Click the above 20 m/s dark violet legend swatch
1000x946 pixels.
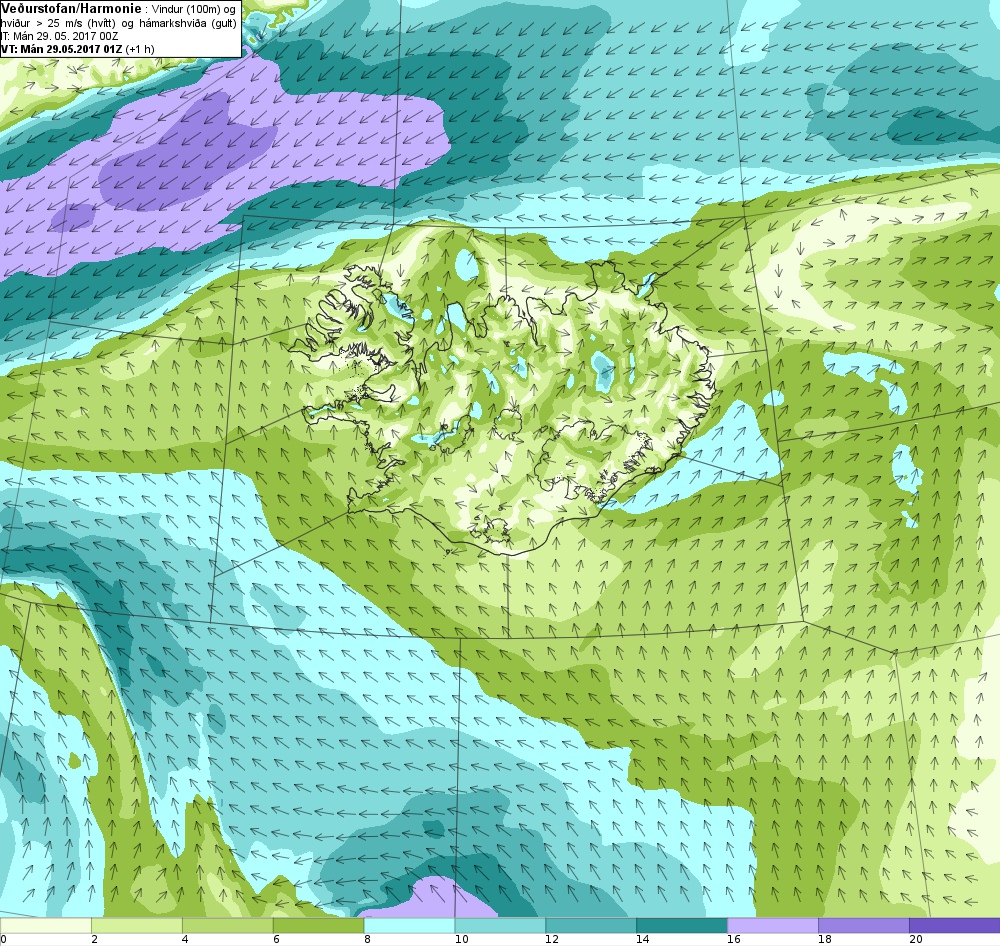point(955,925)
